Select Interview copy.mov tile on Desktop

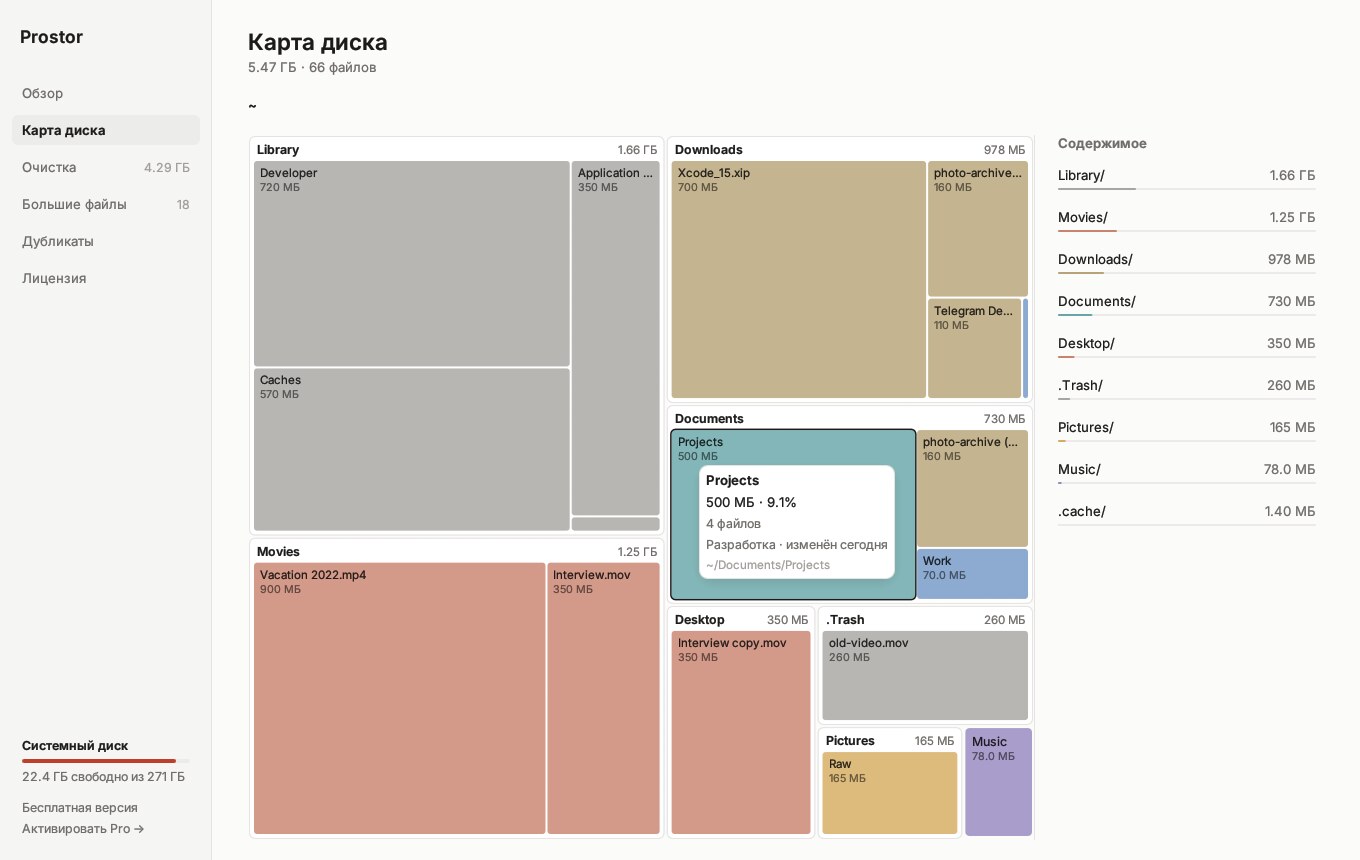click(741, 732)
